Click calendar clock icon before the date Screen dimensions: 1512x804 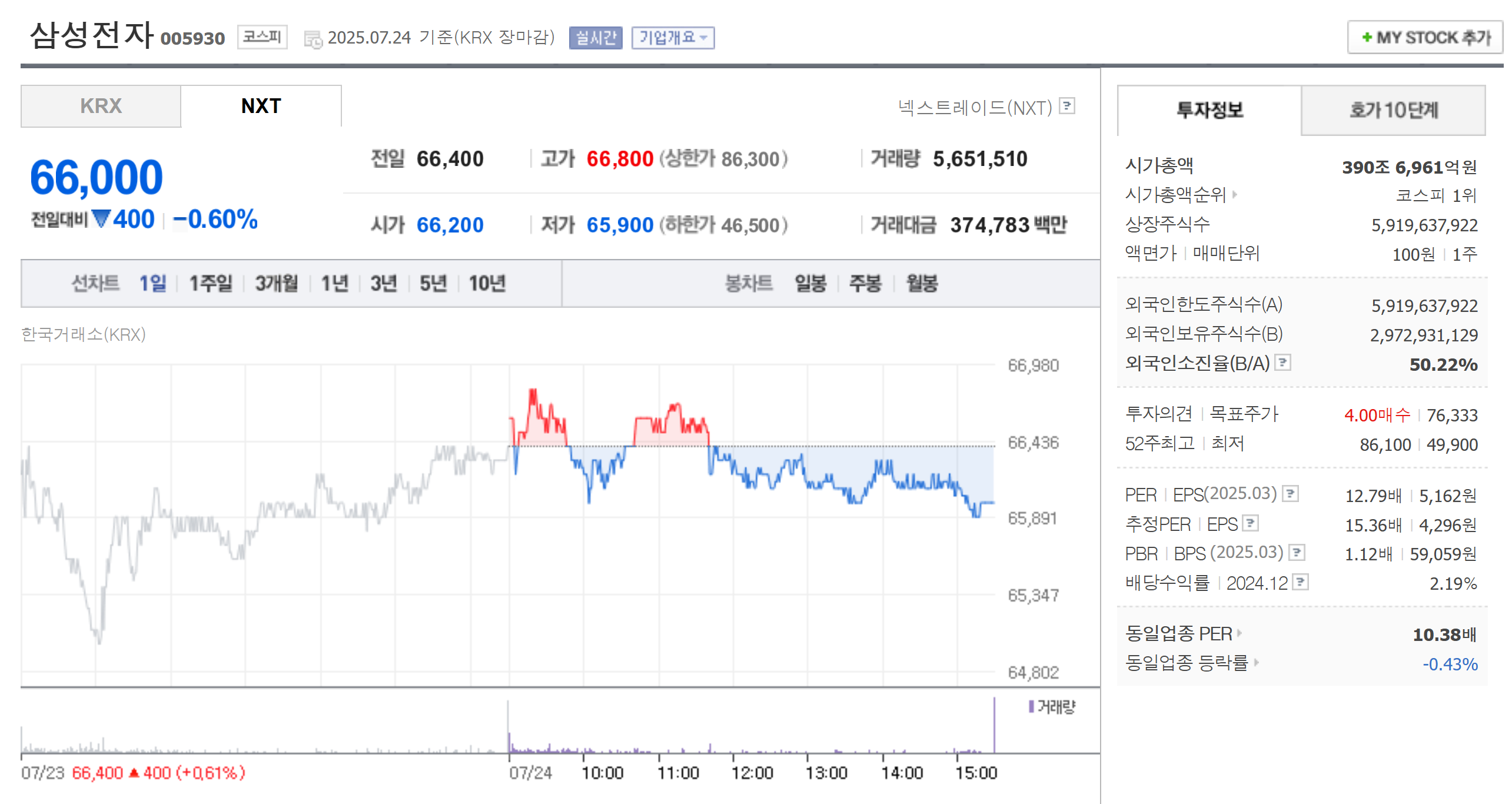coord(313,39)
